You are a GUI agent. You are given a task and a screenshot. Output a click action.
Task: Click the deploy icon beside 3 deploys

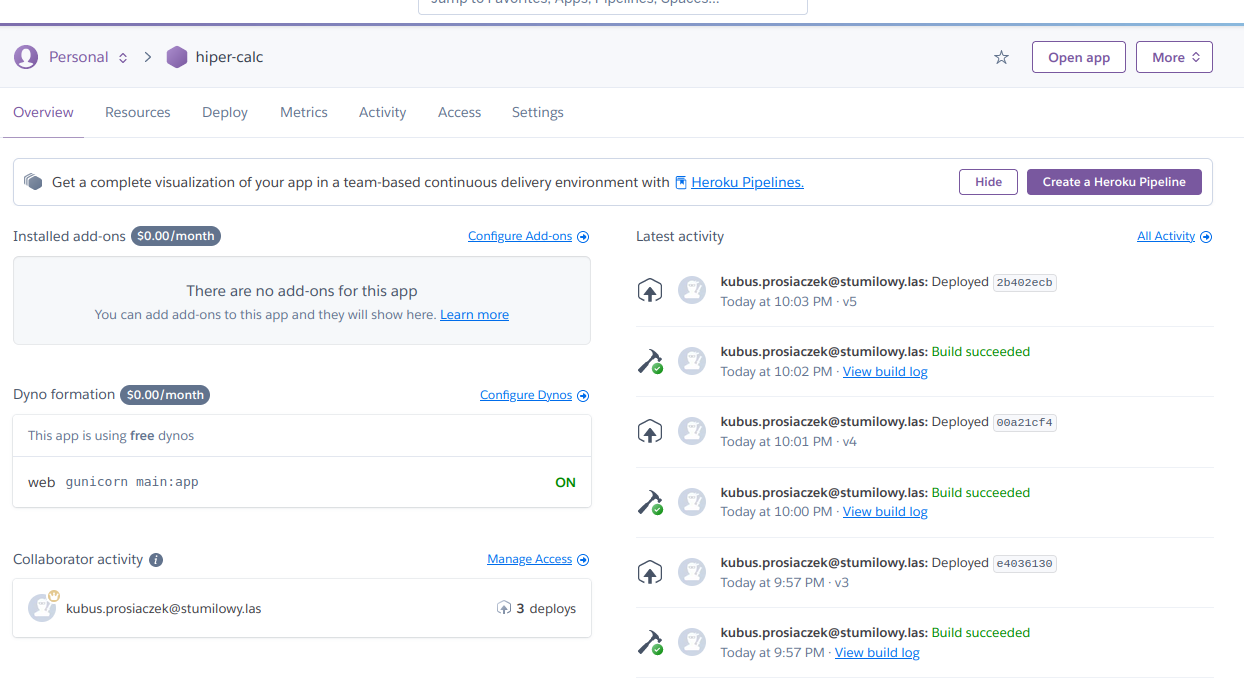click(504, 608)
